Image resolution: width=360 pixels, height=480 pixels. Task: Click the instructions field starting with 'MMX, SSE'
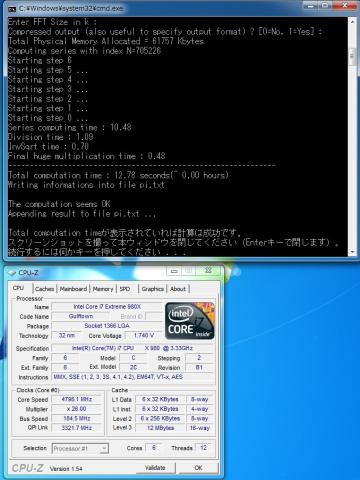click(x=133, y=377)
